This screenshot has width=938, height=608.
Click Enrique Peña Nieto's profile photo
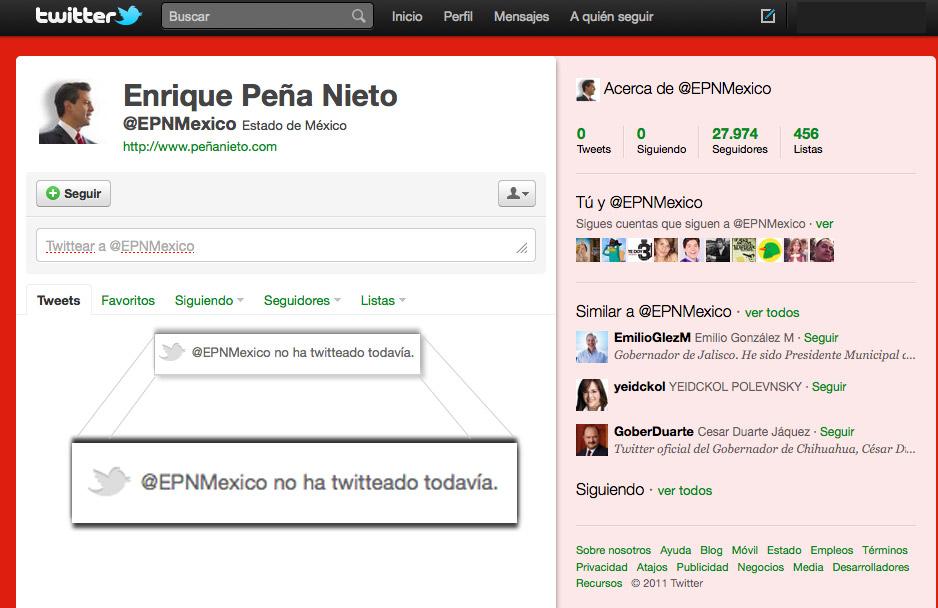(x=70, y=113)
